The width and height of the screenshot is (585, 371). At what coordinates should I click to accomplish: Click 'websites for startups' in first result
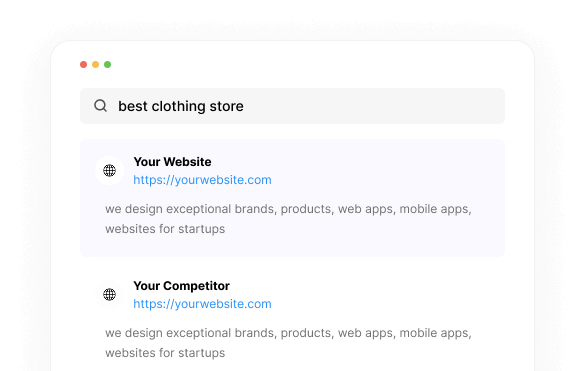[165, 229]
